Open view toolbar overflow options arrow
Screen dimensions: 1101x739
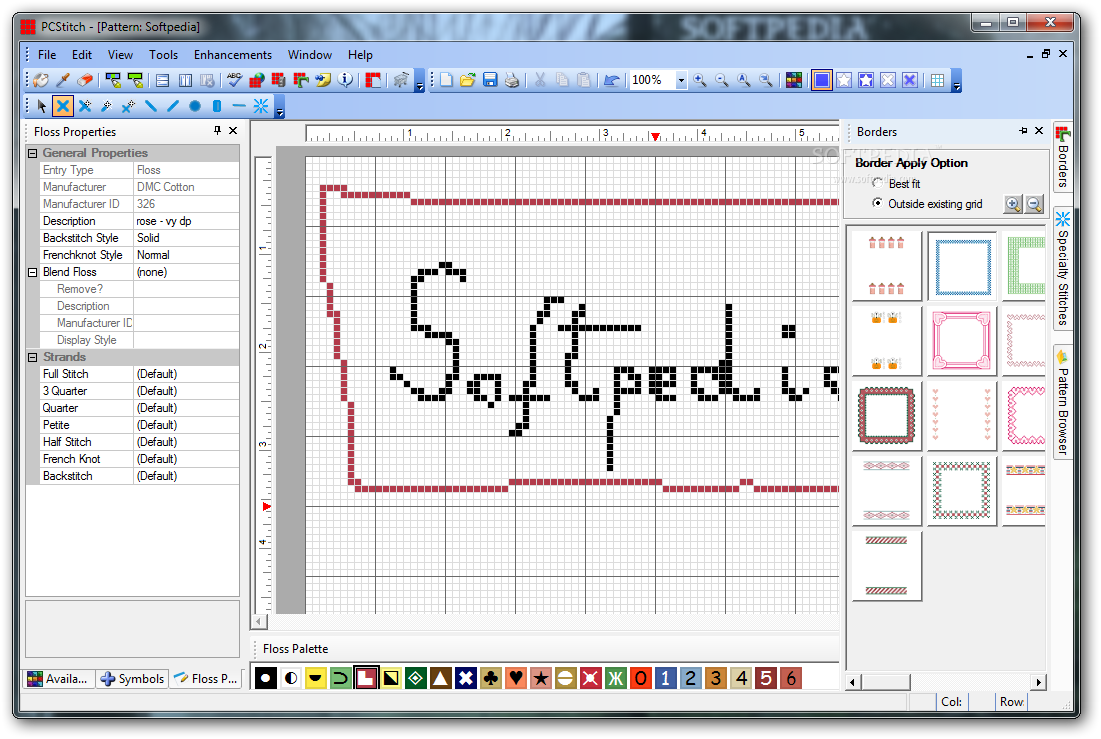(956, 81)
